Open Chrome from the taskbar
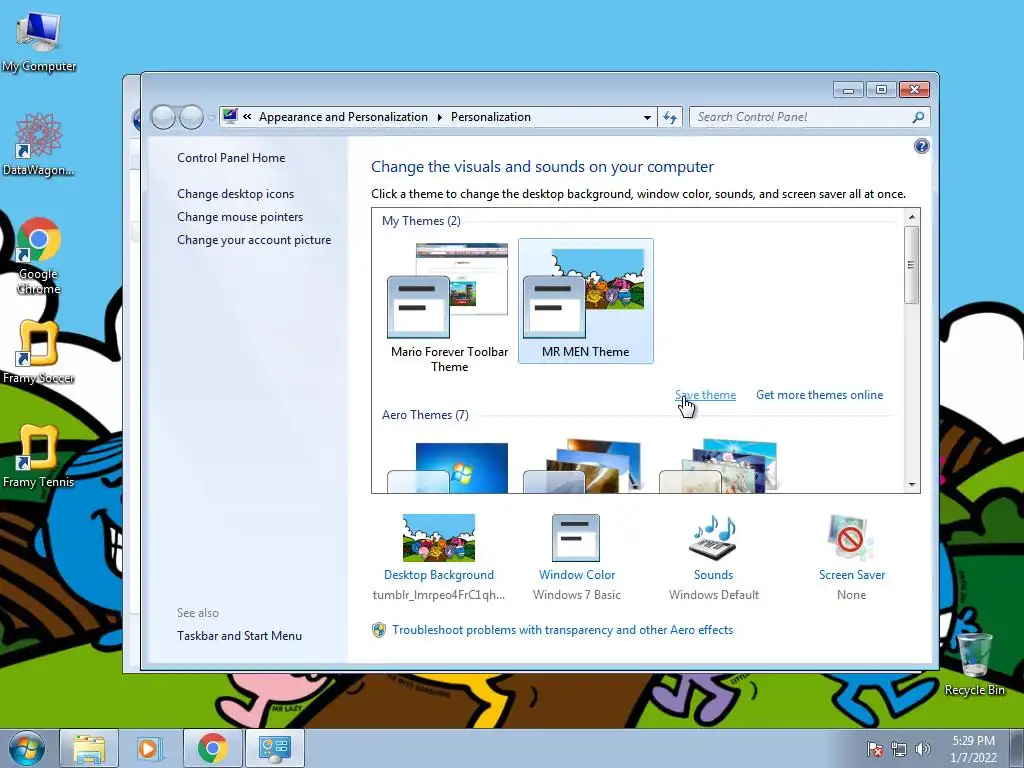The width and height of the screenshot is (1024, 768). 212,748
